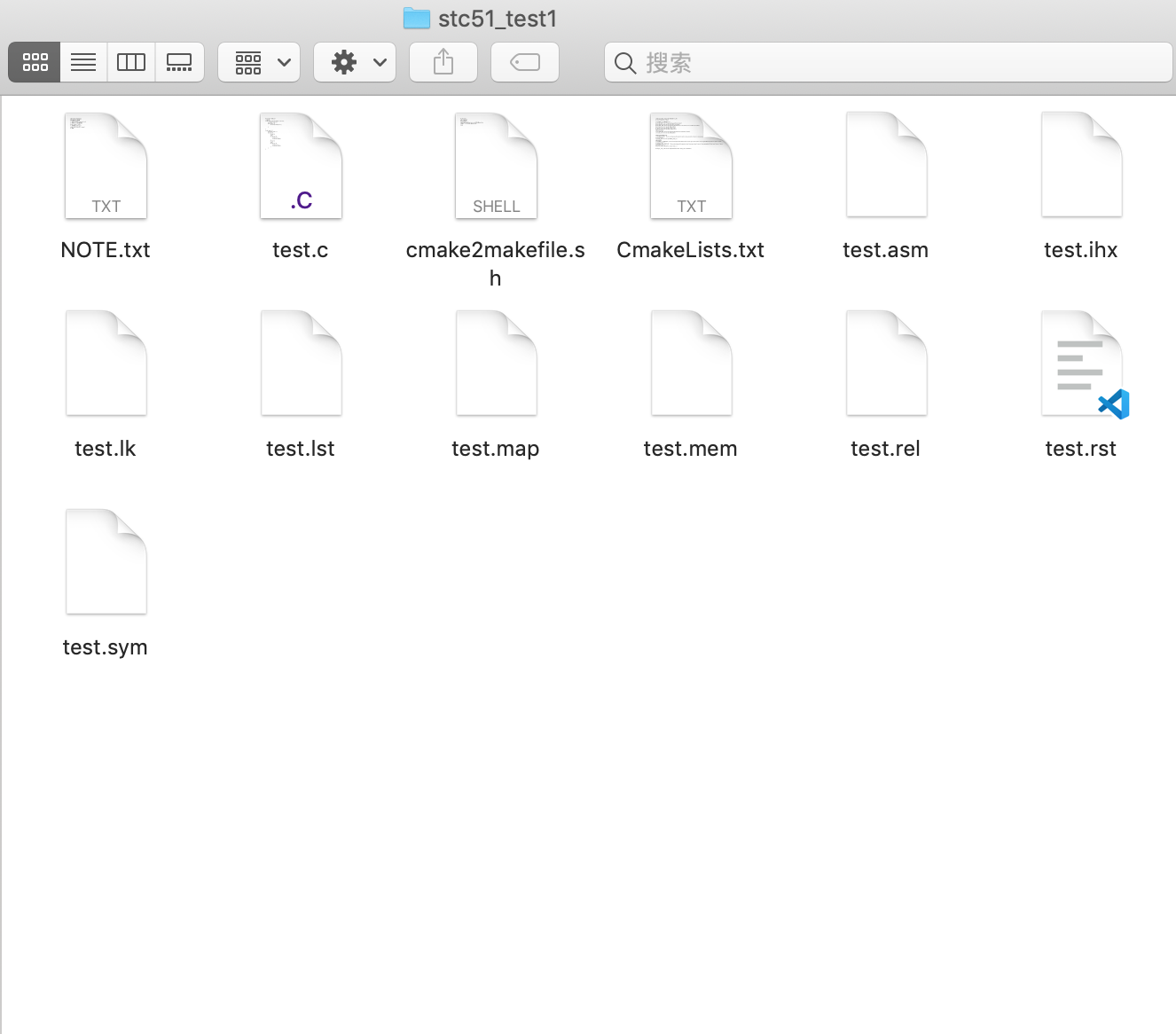Click the test.rel filename label
Screen dimensions: 1176x1034
886,449
